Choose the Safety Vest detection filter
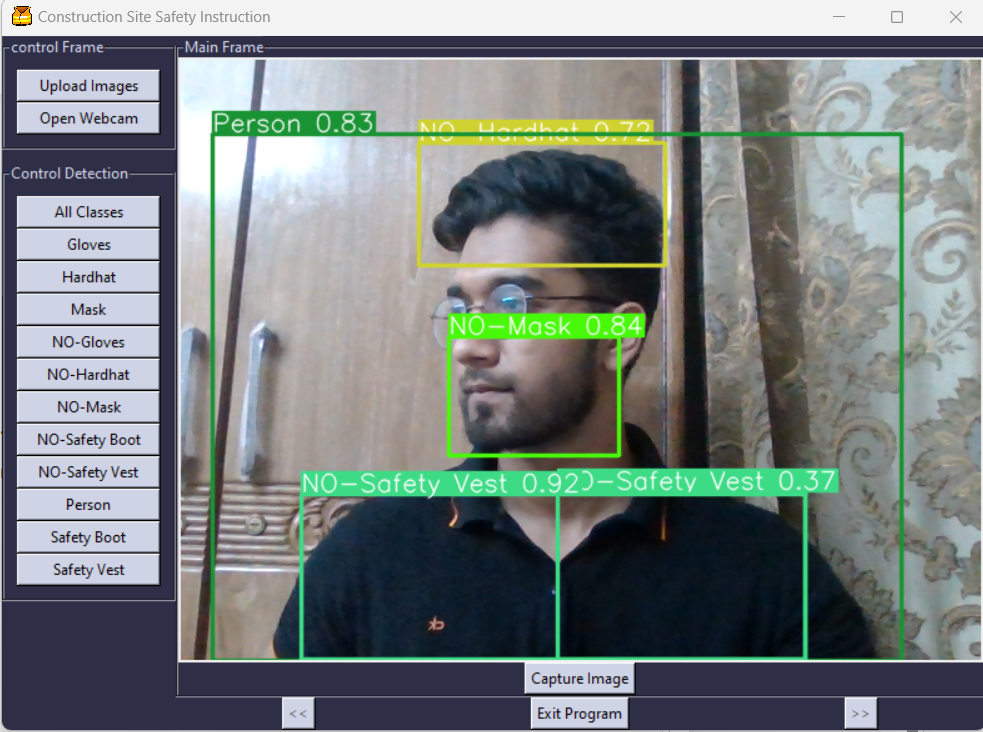983x732 pixels. click(87, 569)
